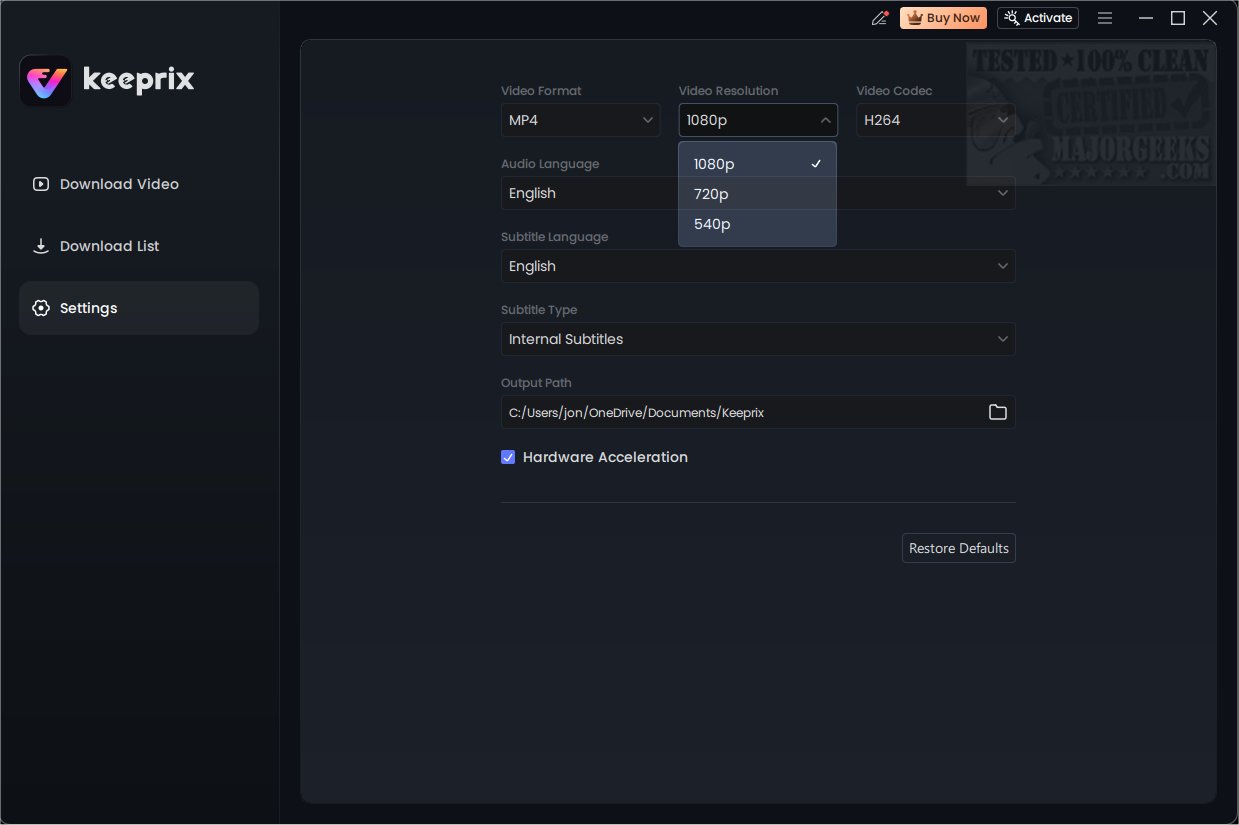
Task: Open the hamburger menu icon
Action: (x=1105, y=18)
